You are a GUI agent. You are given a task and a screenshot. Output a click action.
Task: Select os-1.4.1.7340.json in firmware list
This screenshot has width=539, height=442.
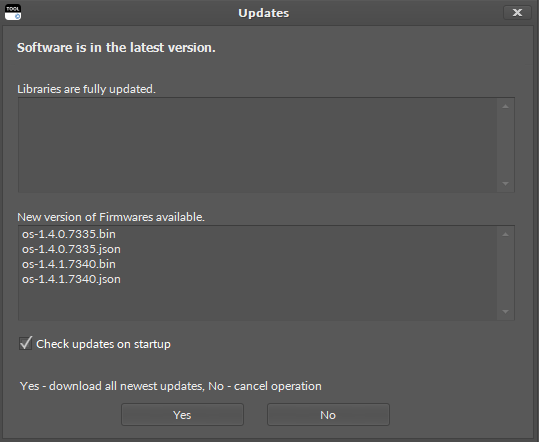71,279
